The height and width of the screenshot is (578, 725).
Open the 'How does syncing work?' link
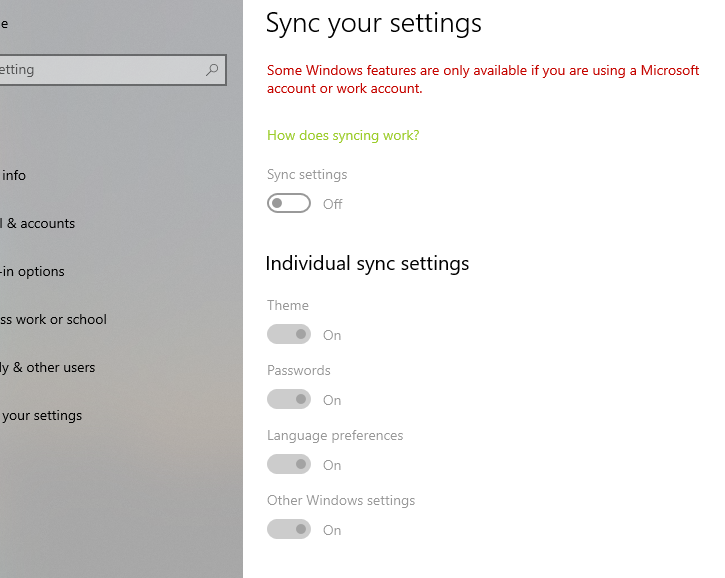[343, 135]
